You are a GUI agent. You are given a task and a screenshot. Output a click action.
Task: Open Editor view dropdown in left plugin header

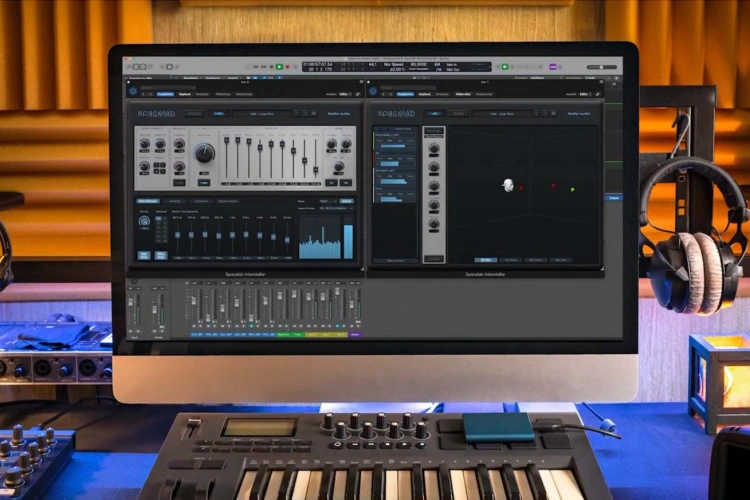(344, 94)
